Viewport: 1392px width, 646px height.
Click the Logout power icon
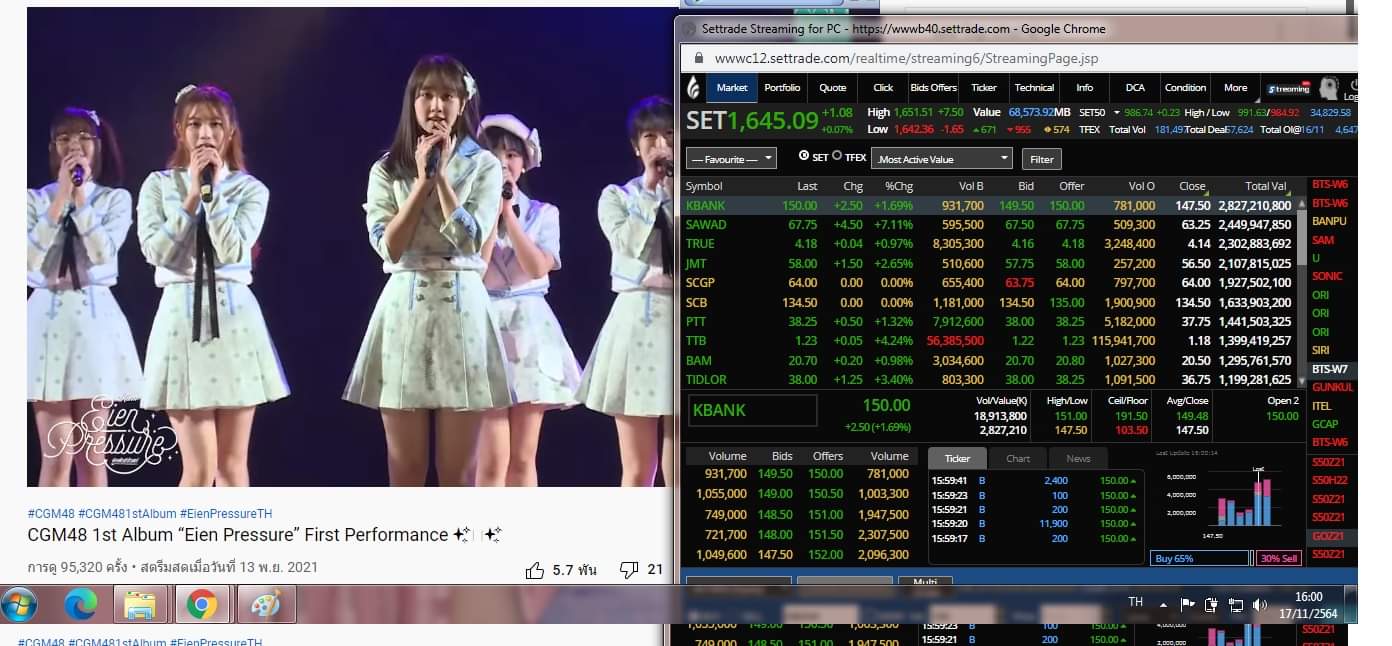click(1353, 86)
